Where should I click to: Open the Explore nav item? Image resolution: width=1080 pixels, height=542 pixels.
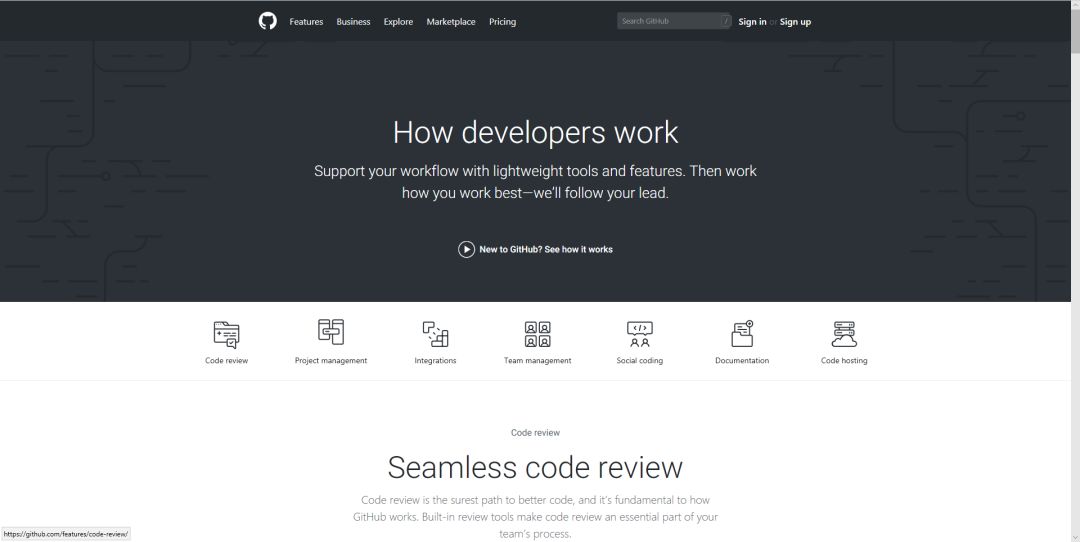pos(398,22)
